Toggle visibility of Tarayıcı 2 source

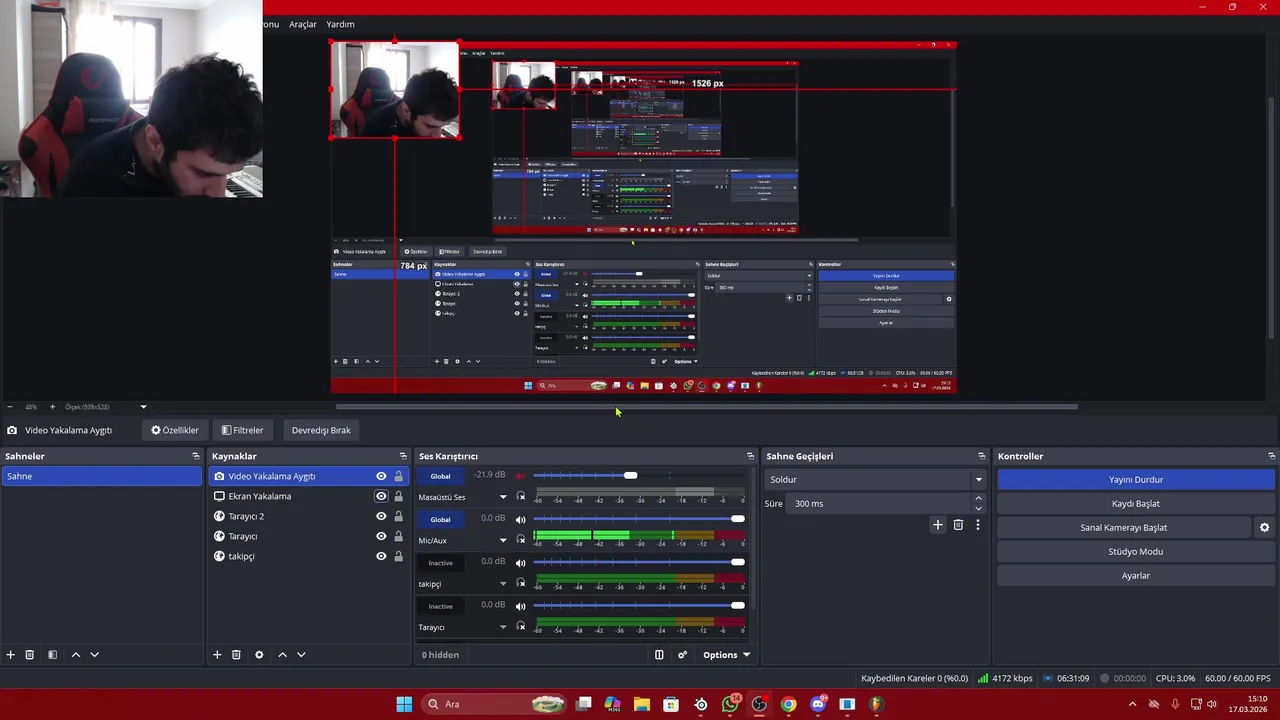point(381,516)
